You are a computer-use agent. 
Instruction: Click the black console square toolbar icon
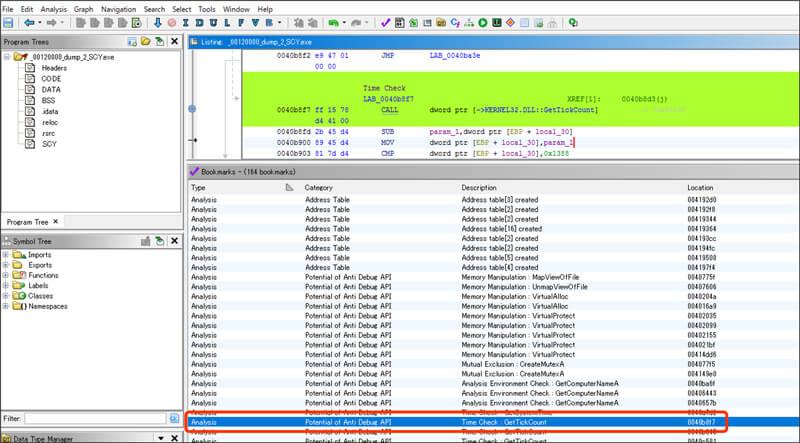tap(496, 23)
